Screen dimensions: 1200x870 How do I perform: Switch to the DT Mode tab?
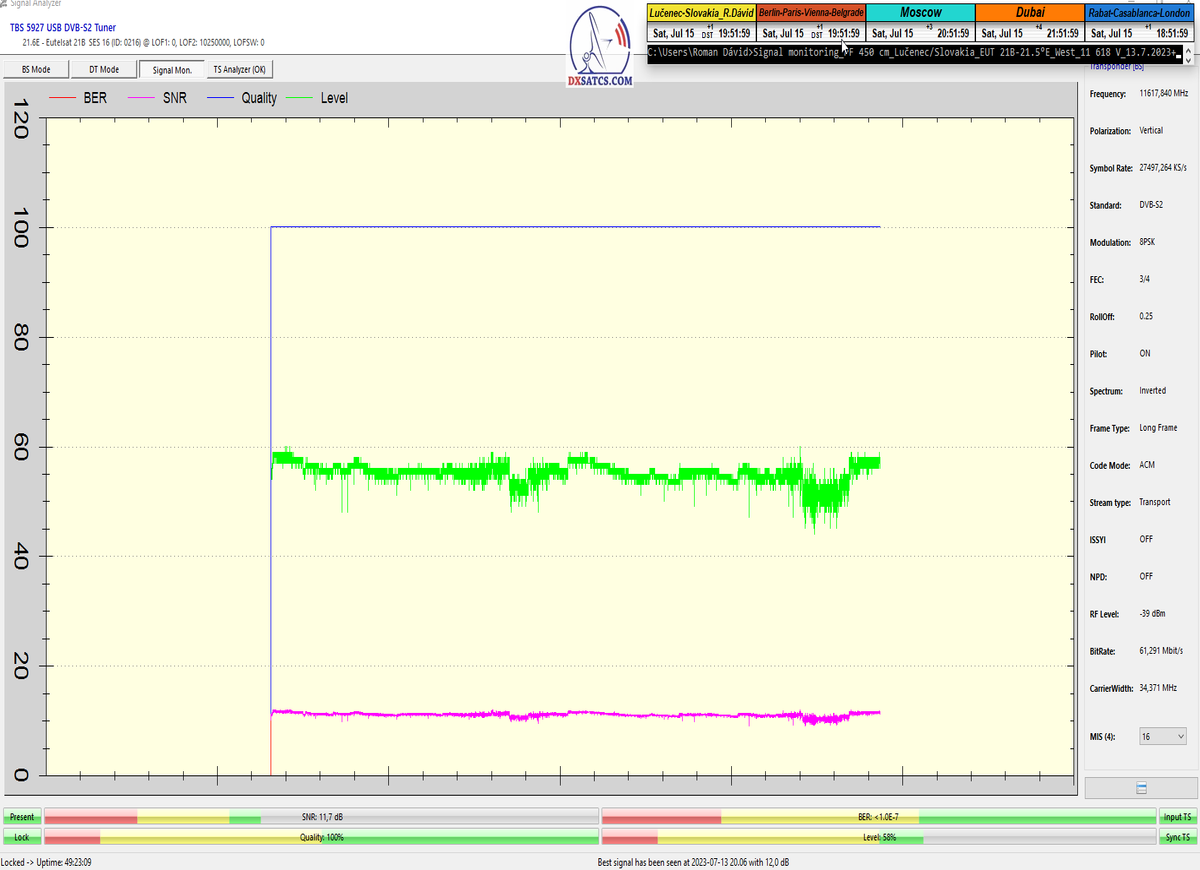coord(104,69)
